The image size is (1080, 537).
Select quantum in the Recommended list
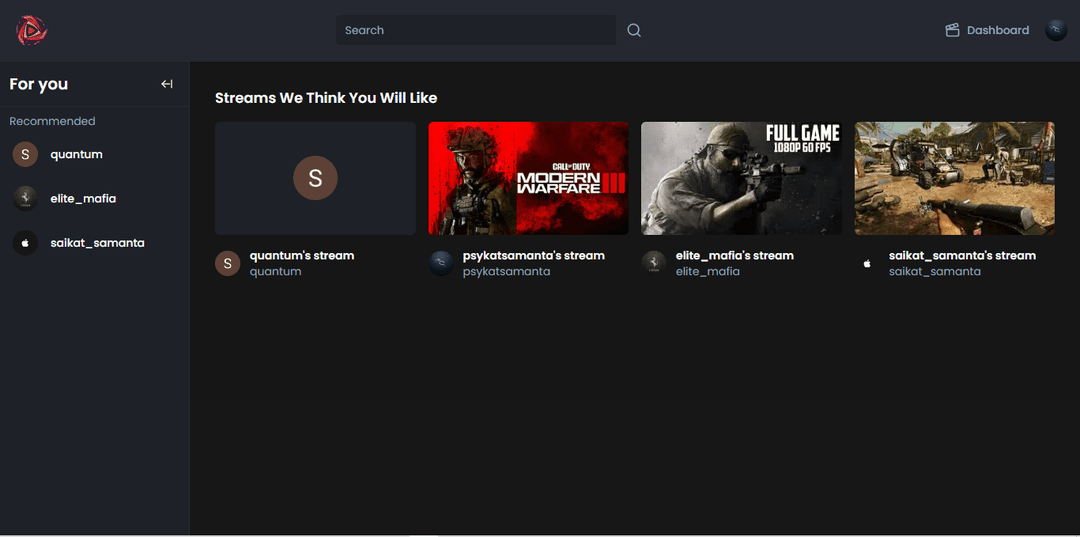pos(94,155)
